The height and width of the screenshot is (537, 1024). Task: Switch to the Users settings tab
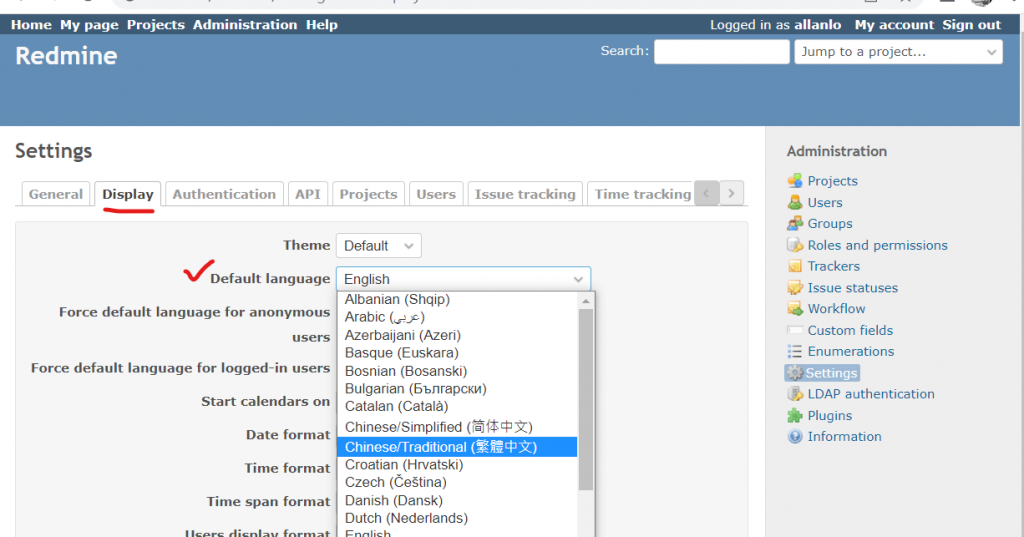pos(436,194)
